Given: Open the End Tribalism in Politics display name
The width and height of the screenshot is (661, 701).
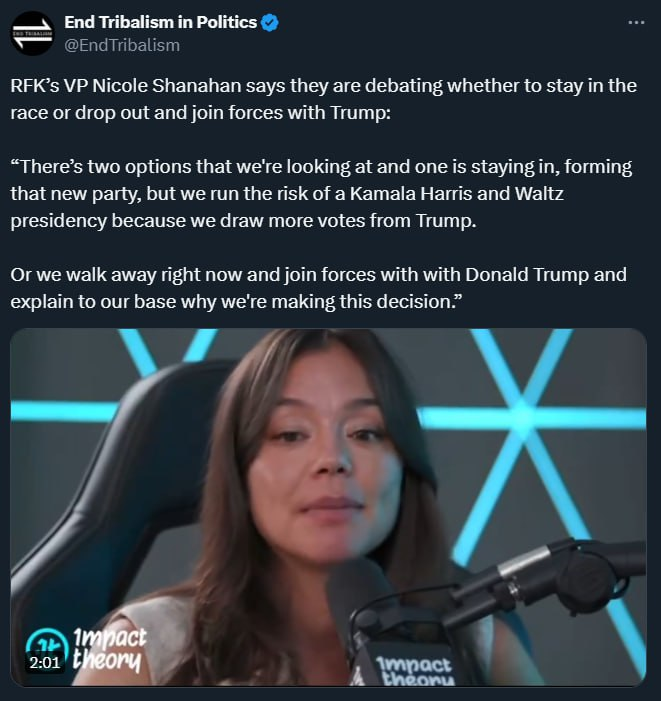Looking at the screenshot, I should 160,22.
